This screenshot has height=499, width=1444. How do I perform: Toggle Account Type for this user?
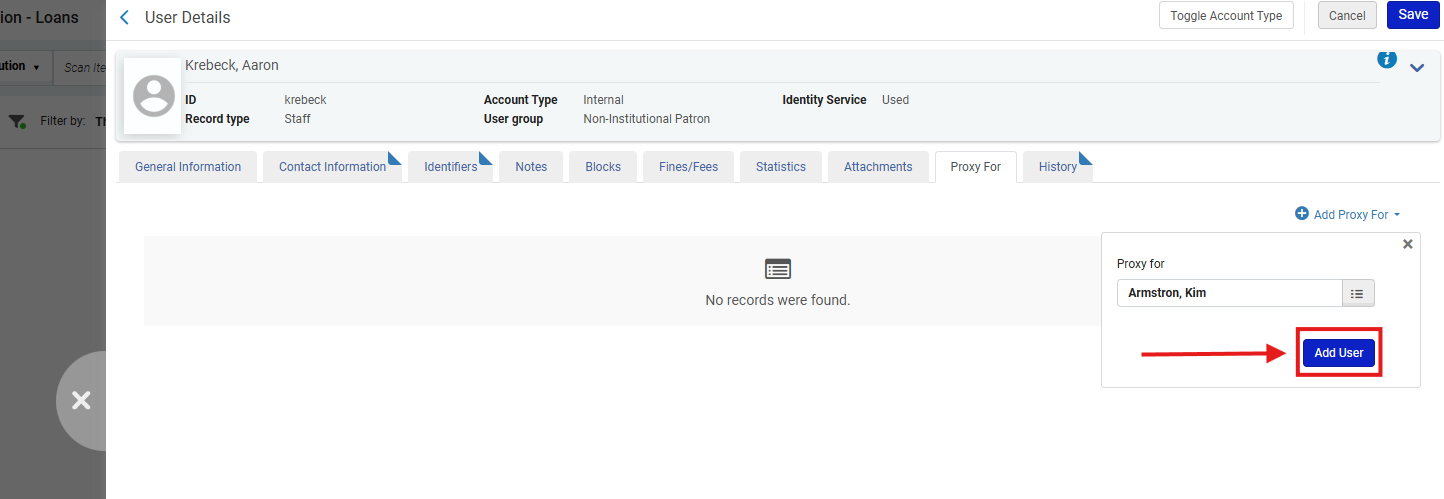(x=1226, y=16)
